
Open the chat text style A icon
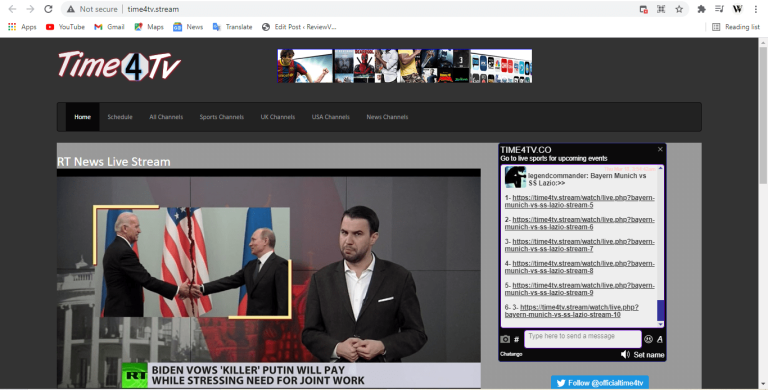[x=660, y=339]
